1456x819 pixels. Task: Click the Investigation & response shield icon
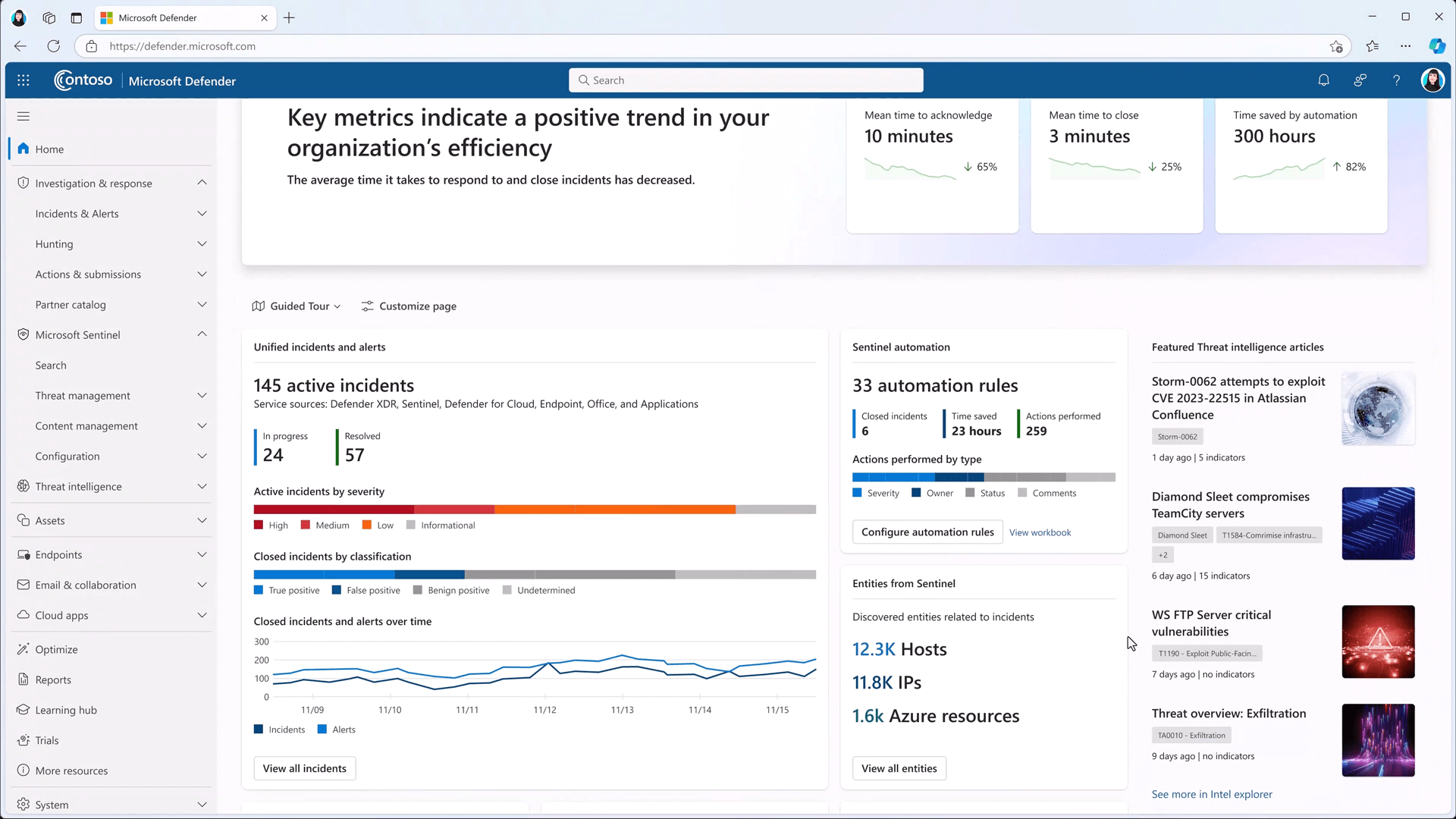coord(24,183)
